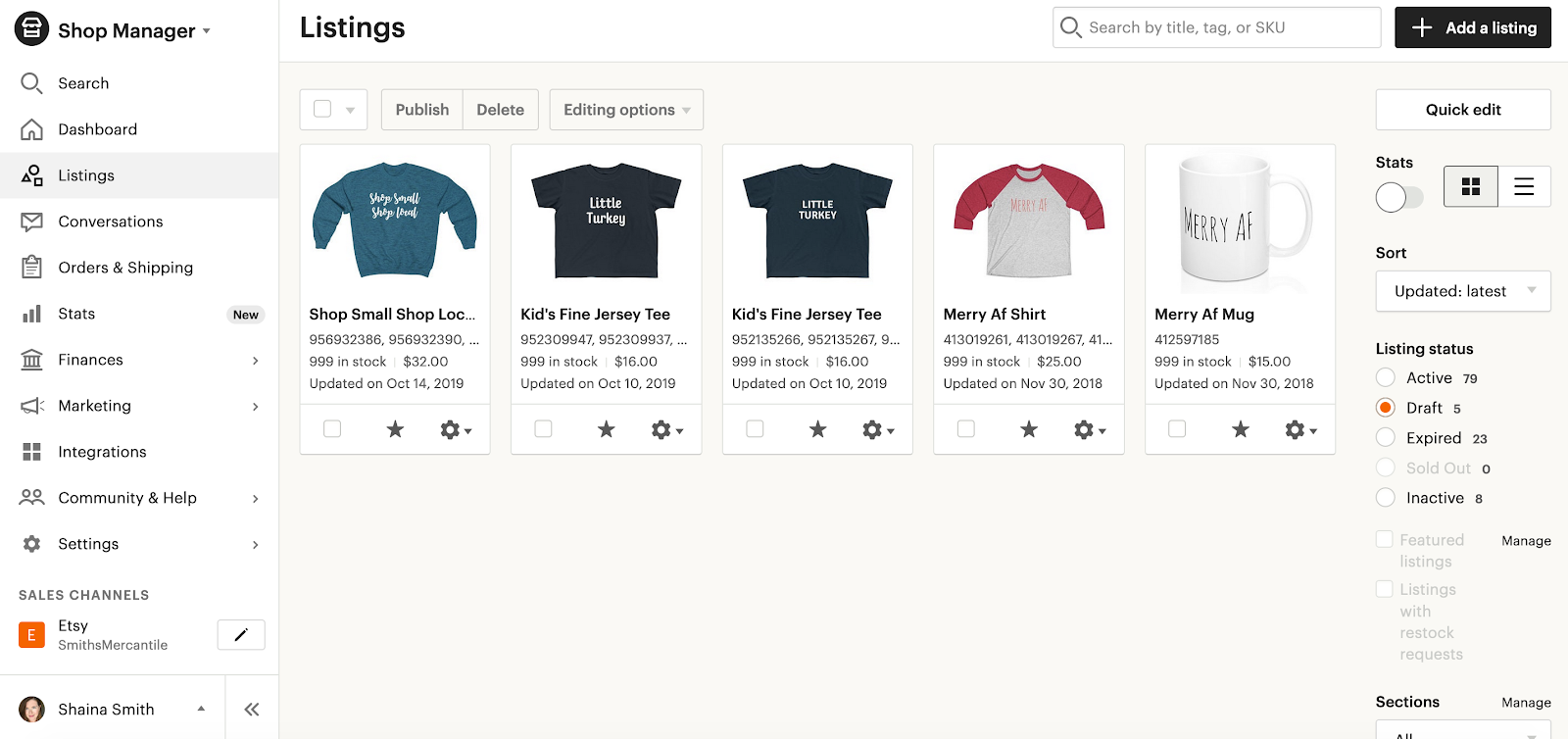Check the LITTLE TURKEY uppercase tee checkbox
1568x739 pixels.
pos(755,429)
